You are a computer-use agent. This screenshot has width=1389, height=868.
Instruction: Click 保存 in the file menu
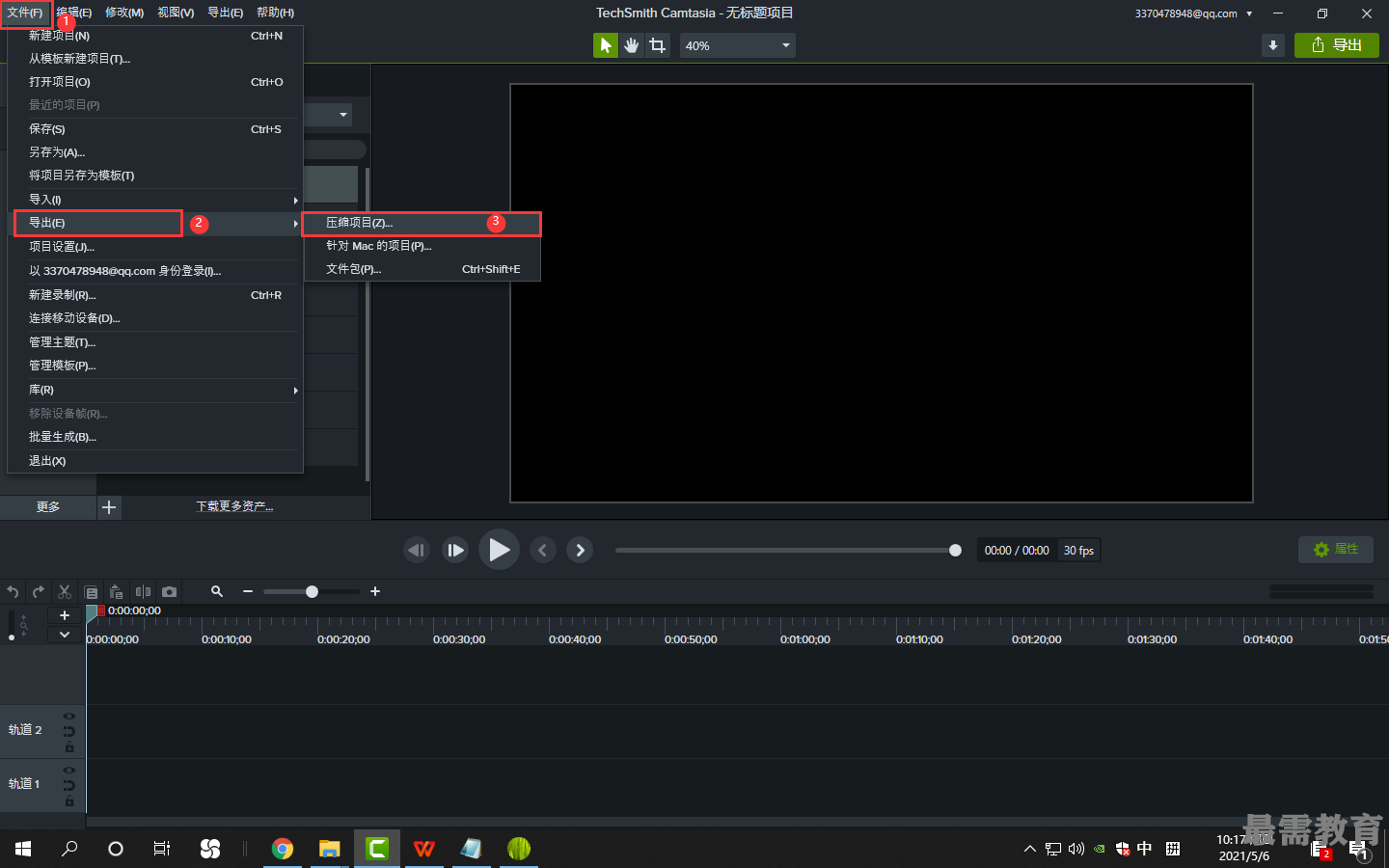coord(155,129)
